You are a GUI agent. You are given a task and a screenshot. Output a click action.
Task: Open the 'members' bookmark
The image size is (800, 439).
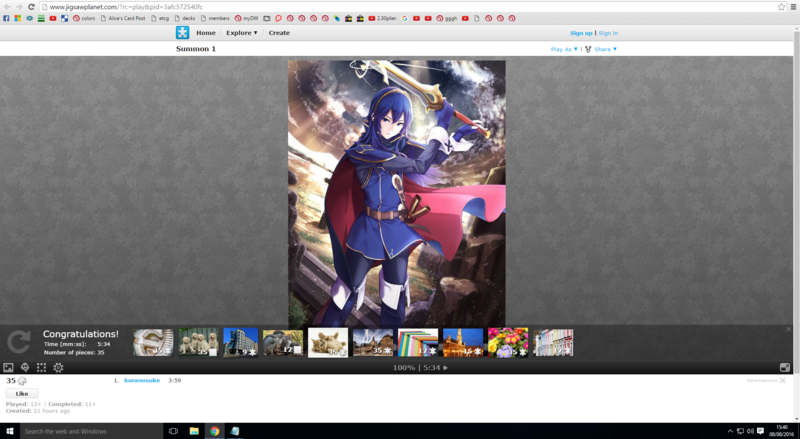pos(215,18)
